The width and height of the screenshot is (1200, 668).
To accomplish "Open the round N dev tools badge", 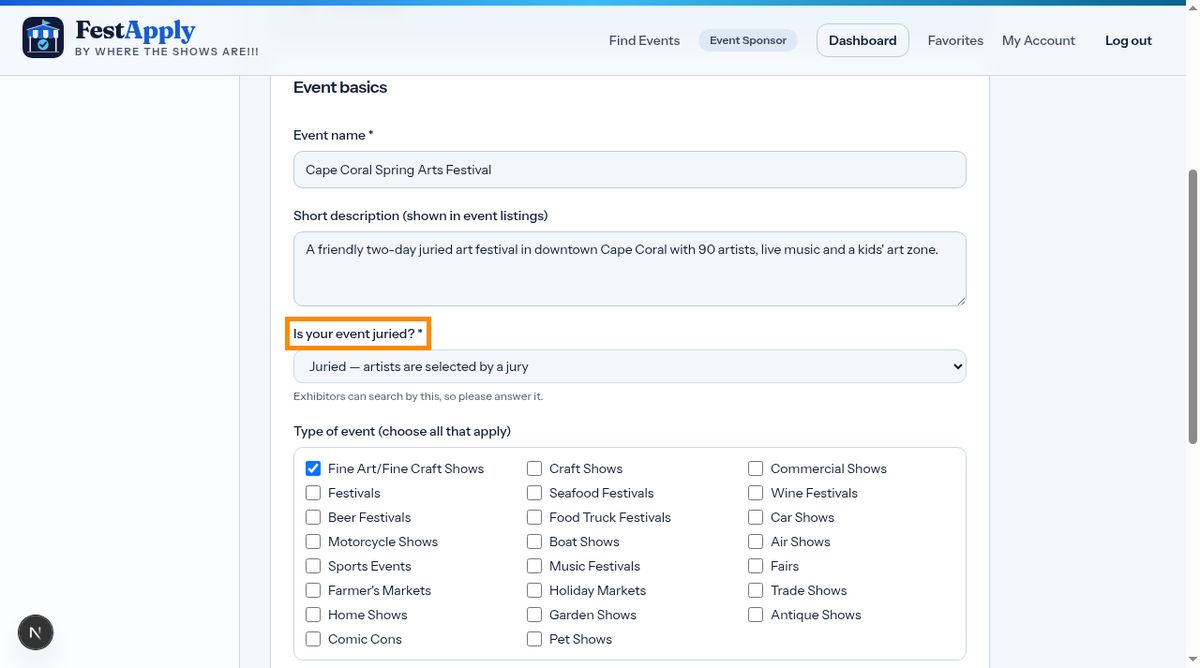I will click(x=36, y=632).
